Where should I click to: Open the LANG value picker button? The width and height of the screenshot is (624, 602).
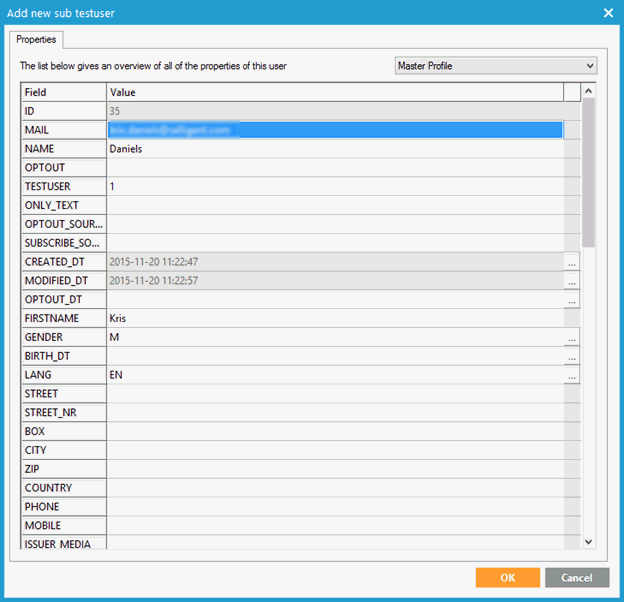[571, 376]
